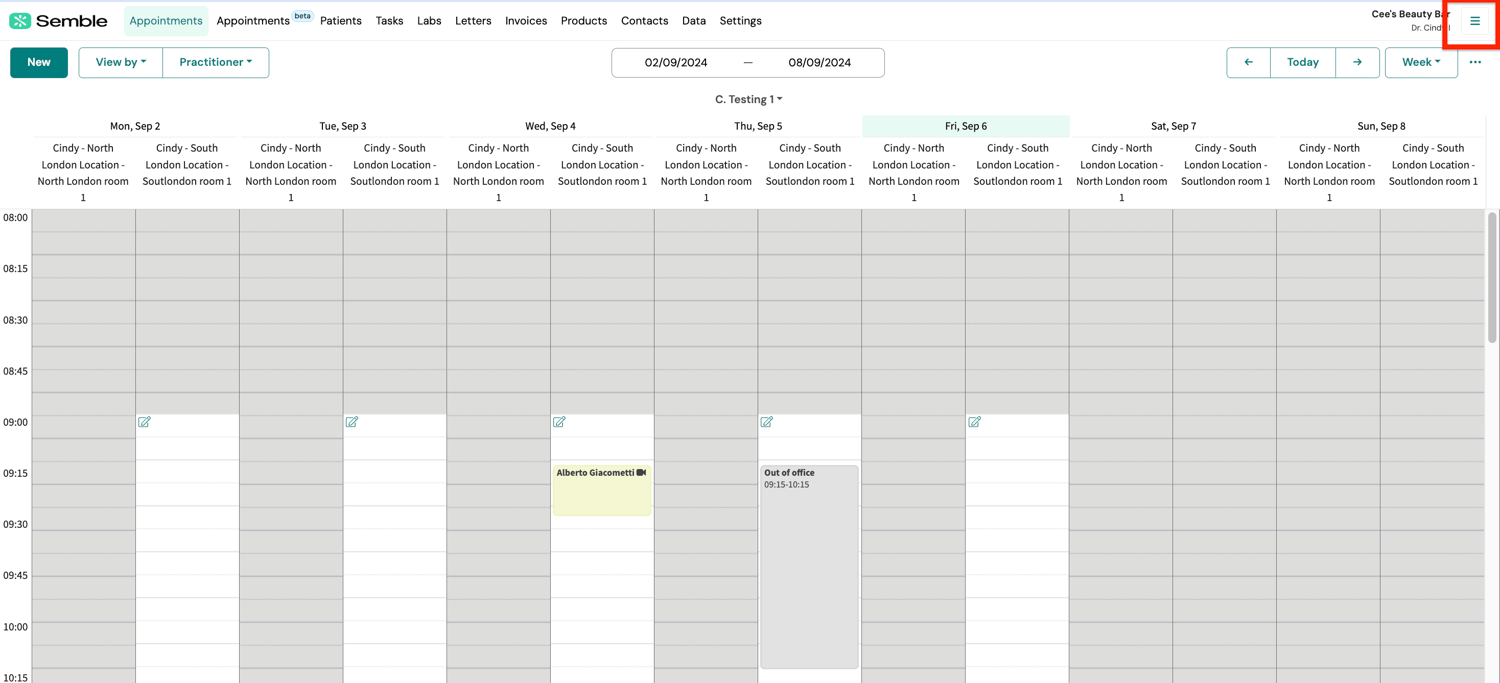Switch to Appointments beta tab
This screenshot has width=1500, height=683.
254,21
